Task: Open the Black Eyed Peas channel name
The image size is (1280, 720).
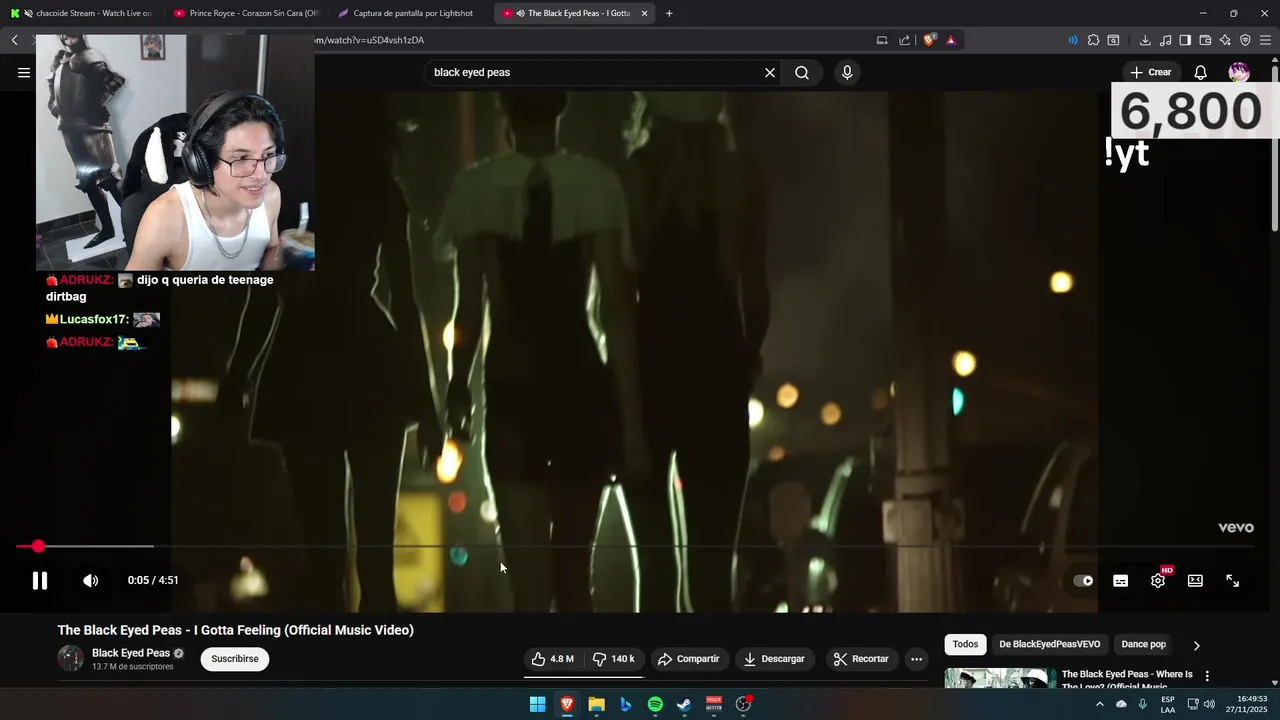Action: pos(131,653)
